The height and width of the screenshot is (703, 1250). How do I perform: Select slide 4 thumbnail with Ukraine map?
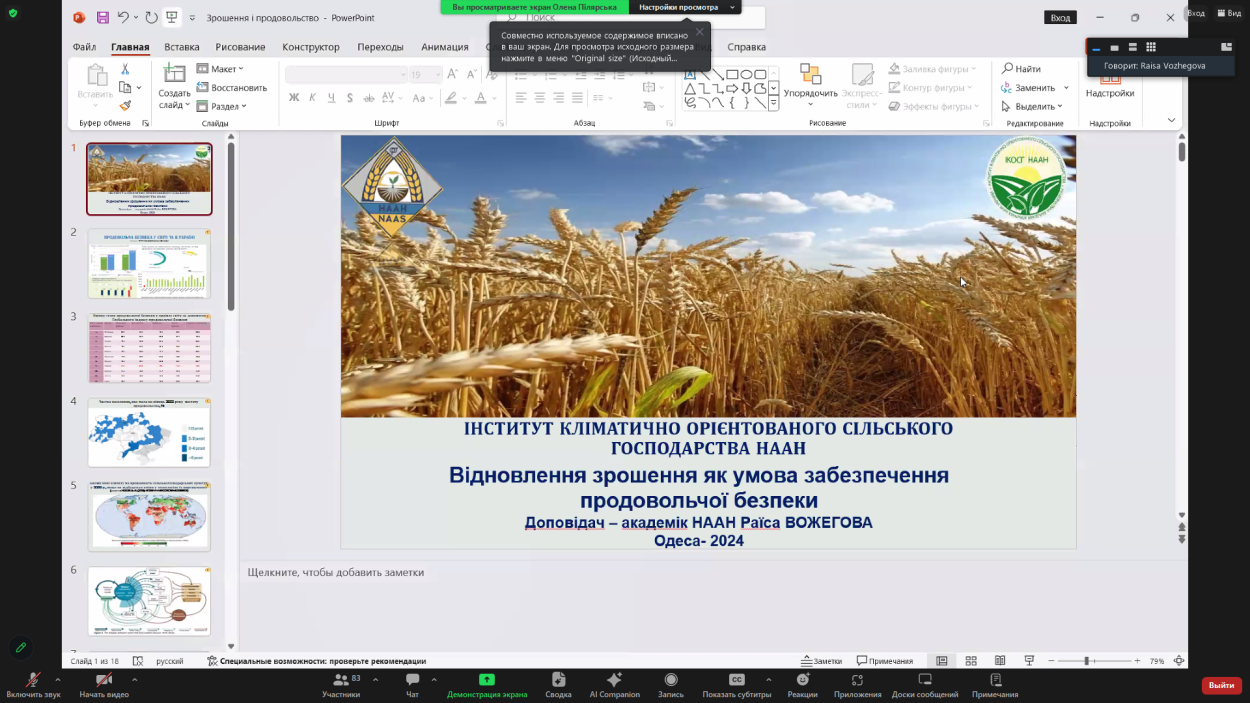tap(149, 432)
